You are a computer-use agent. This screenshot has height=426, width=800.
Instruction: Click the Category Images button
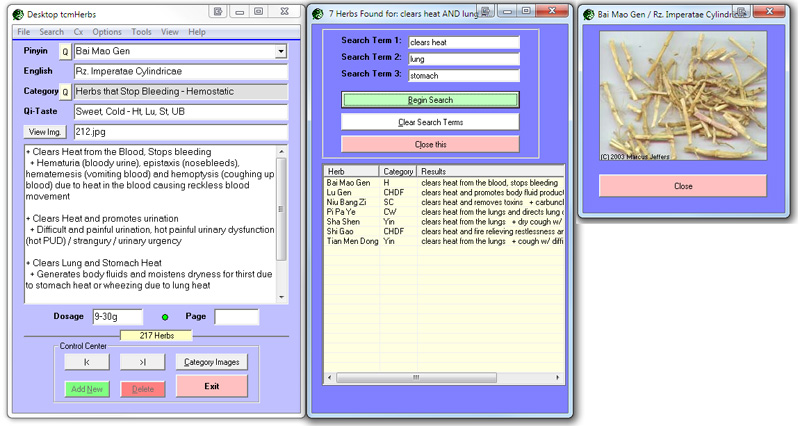click(x=211, y=362)
